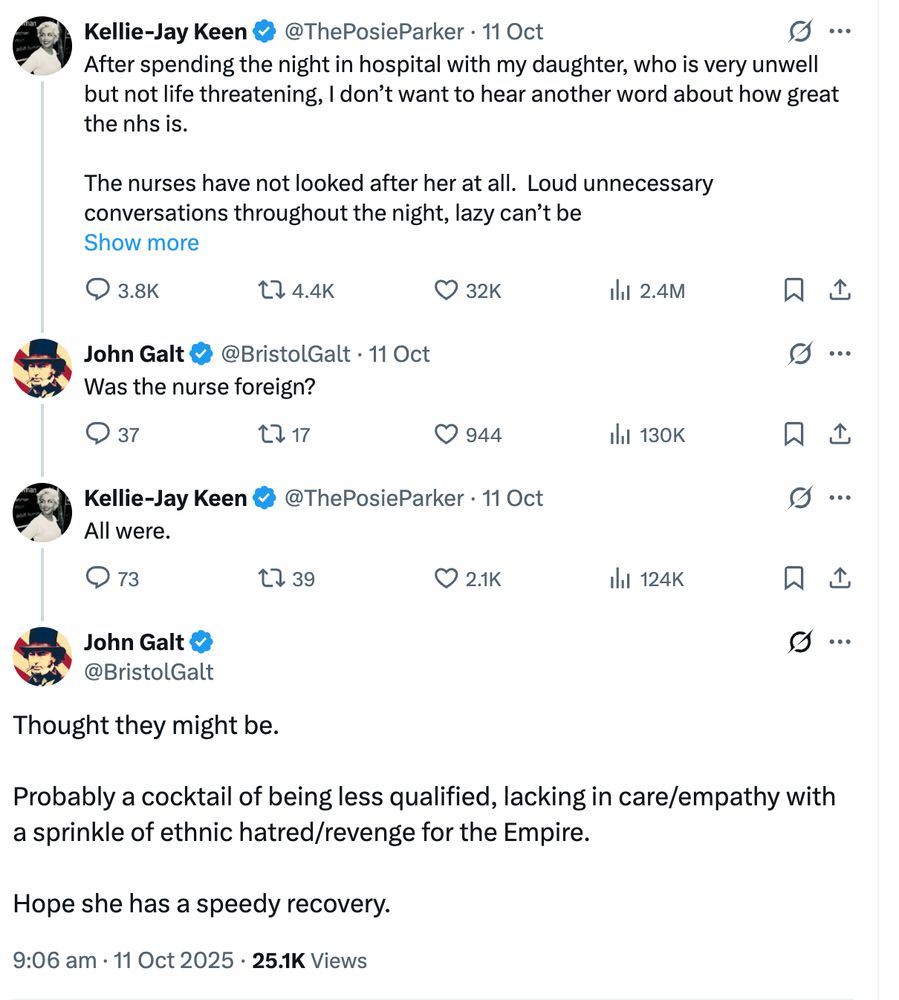Repost the 'All were.' tweet
899x1000 pixels.
point(269,578)
